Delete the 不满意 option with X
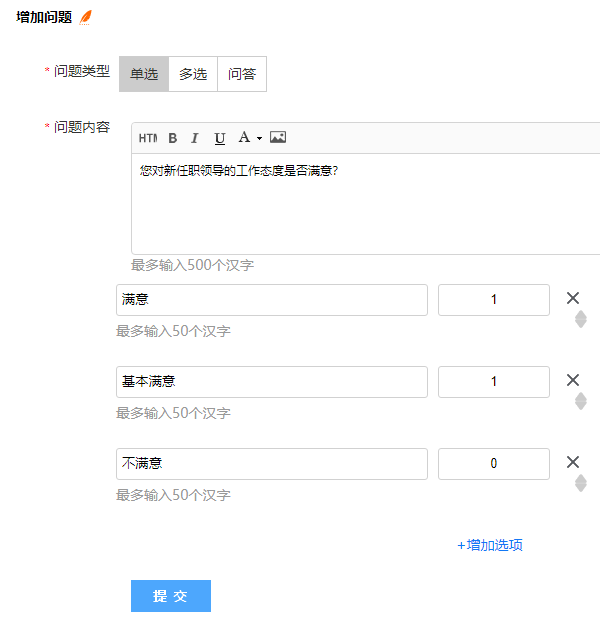 (x=573, y=462)
